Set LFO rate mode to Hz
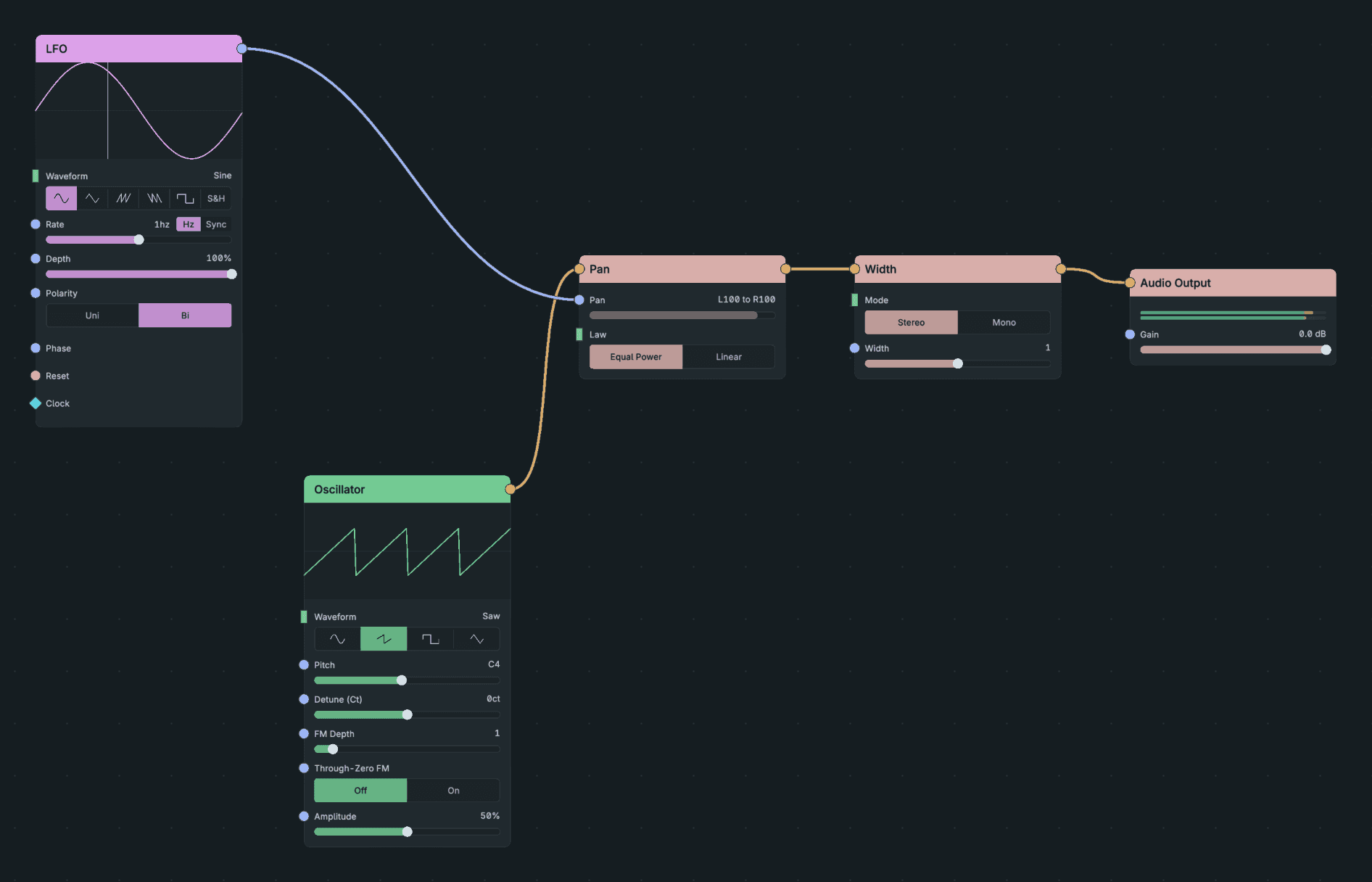The image size is (1372, 882). tap(189, 224)
